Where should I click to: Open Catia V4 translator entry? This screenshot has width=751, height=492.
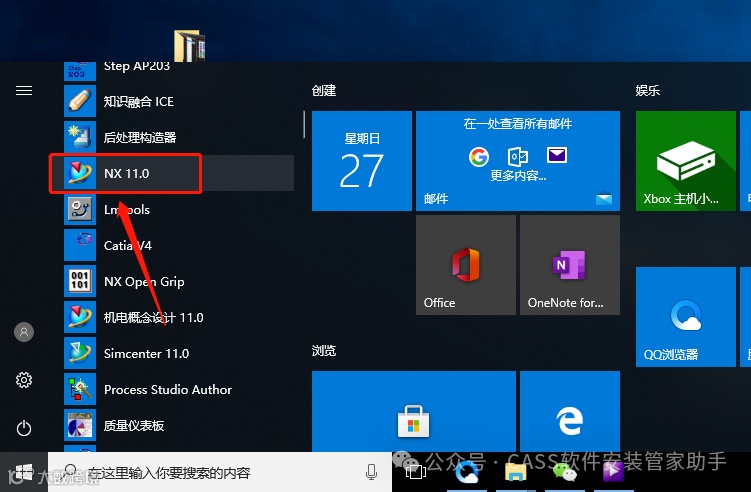click(x=178, y=245)
